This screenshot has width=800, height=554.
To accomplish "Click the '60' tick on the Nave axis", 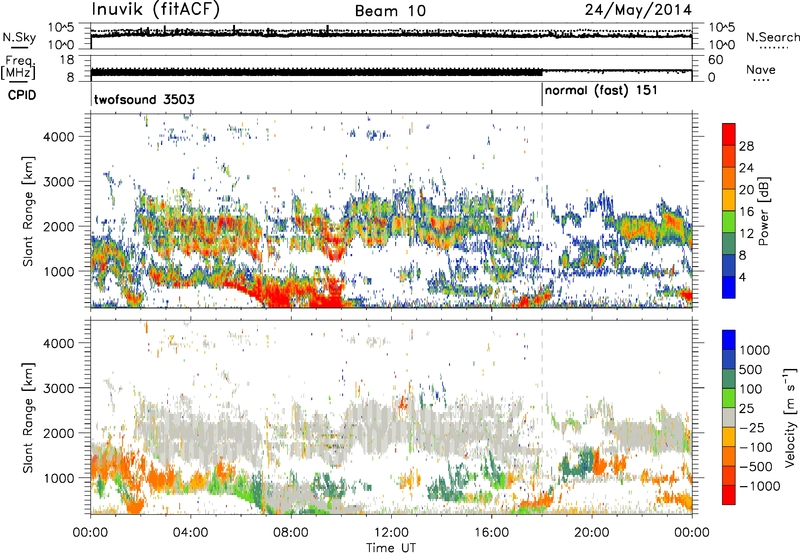I will (x=715, y=60).
